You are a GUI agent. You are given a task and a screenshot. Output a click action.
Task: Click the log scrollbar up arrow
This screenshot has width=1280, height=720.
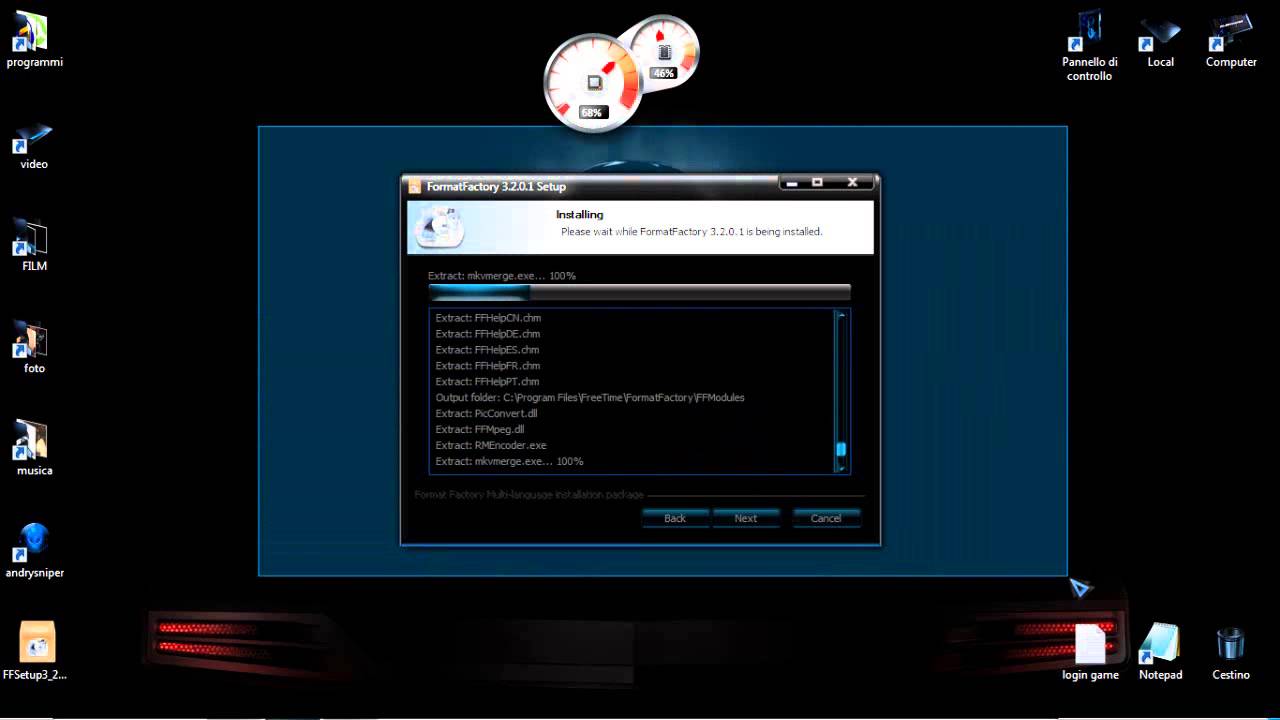click(841, 316)
